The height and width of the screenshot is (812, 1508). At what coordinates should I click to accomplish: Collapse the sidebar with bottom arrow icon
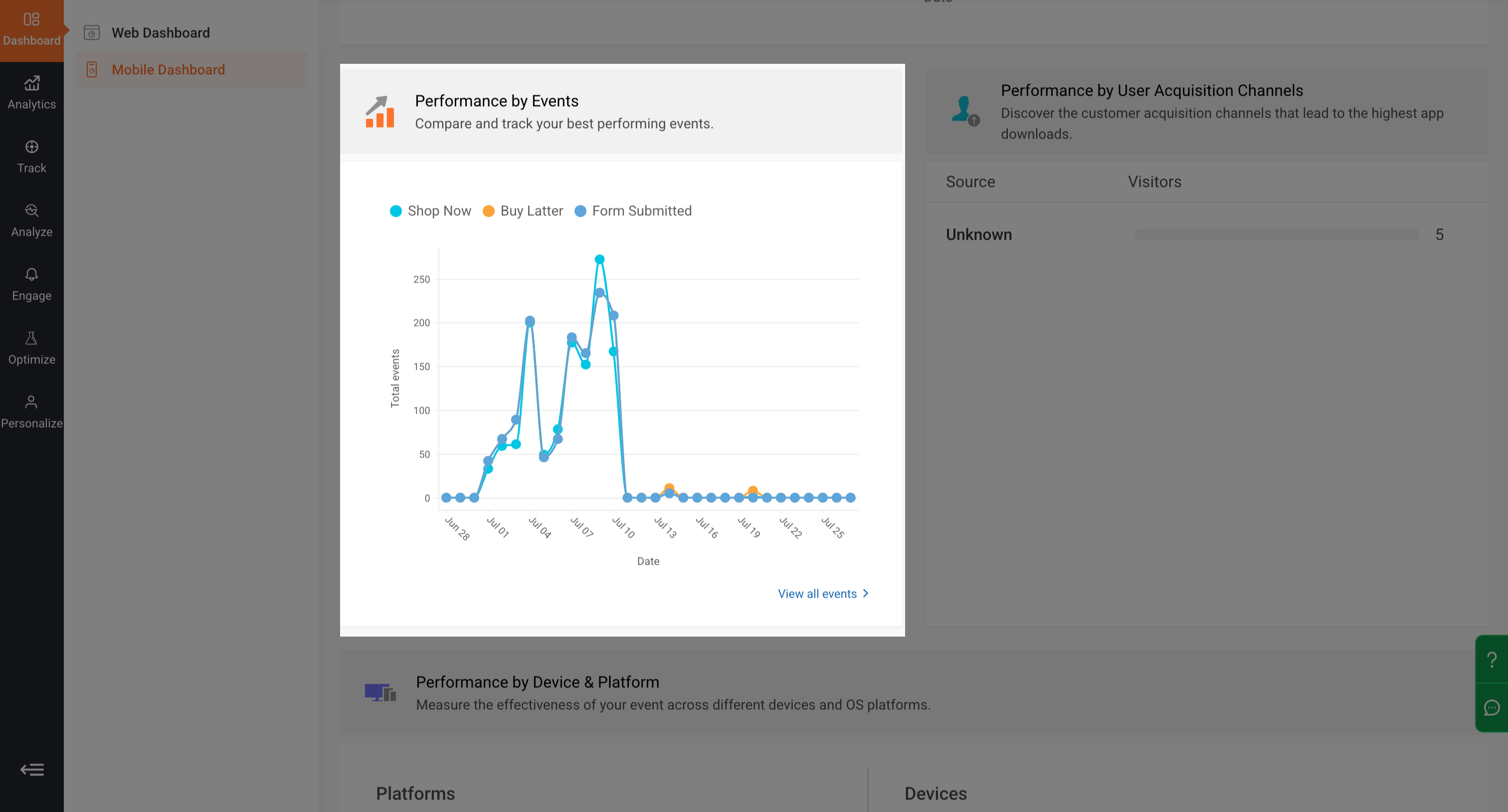tap(32, 769)
